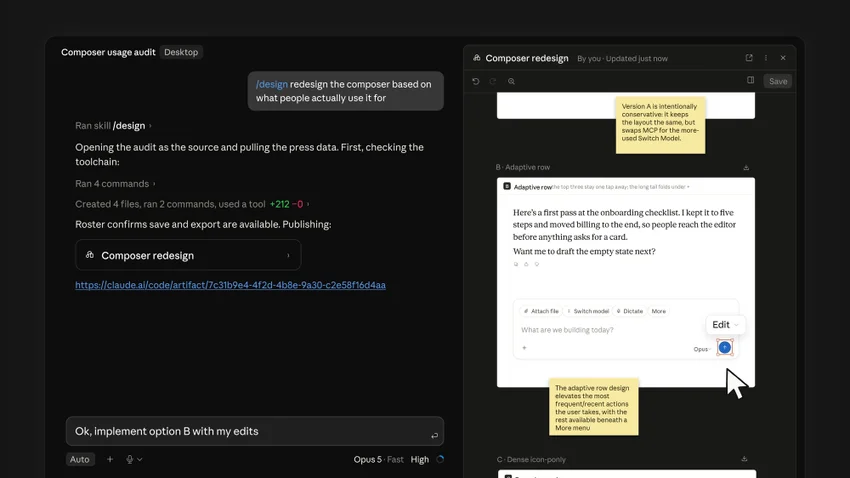The width and height of the screenshot is (850, 478).
Task: Copy the onboarding checklist reply in the mockup
Action: click(516, 264)
